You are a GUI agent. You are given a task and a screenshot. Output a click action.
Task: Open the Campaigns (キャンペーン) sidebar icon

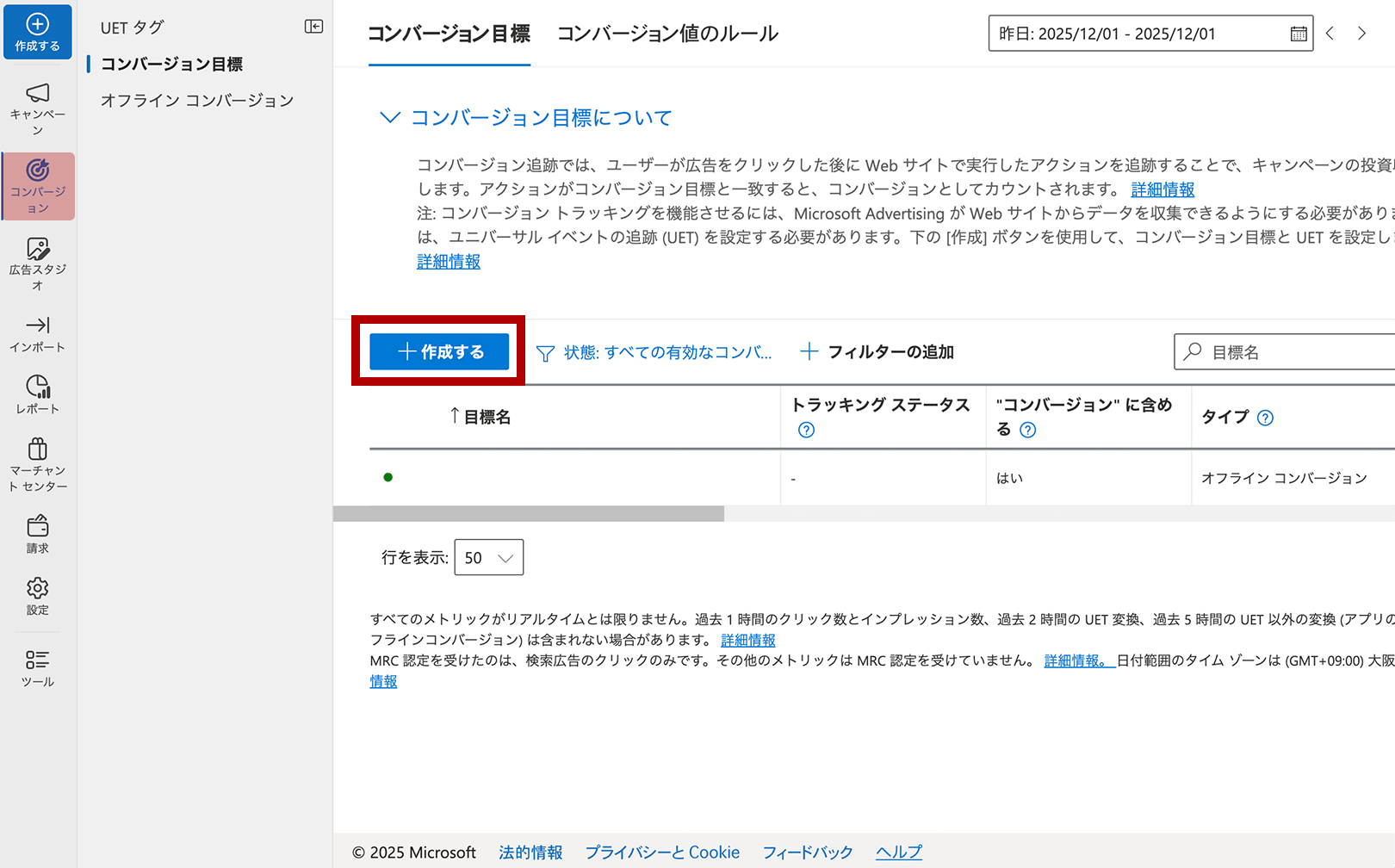pyautogui.click(x=37, y=108)
